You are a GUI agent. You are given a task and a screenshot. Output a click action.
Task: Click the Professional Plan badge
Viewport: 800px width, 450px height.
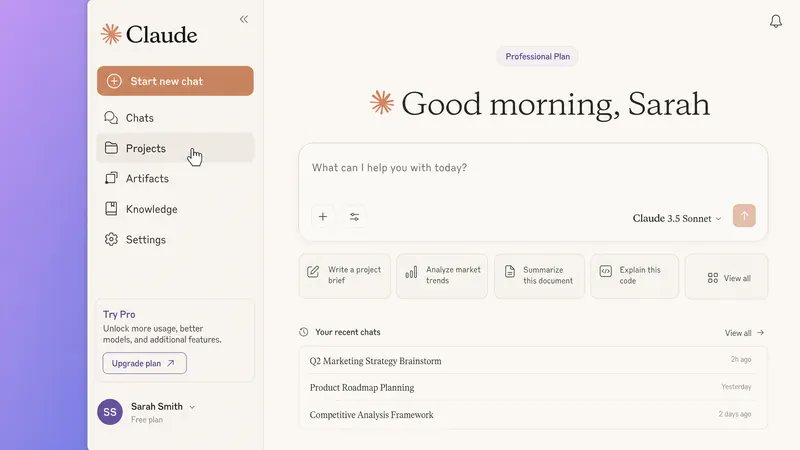click(x=538, y=57)
